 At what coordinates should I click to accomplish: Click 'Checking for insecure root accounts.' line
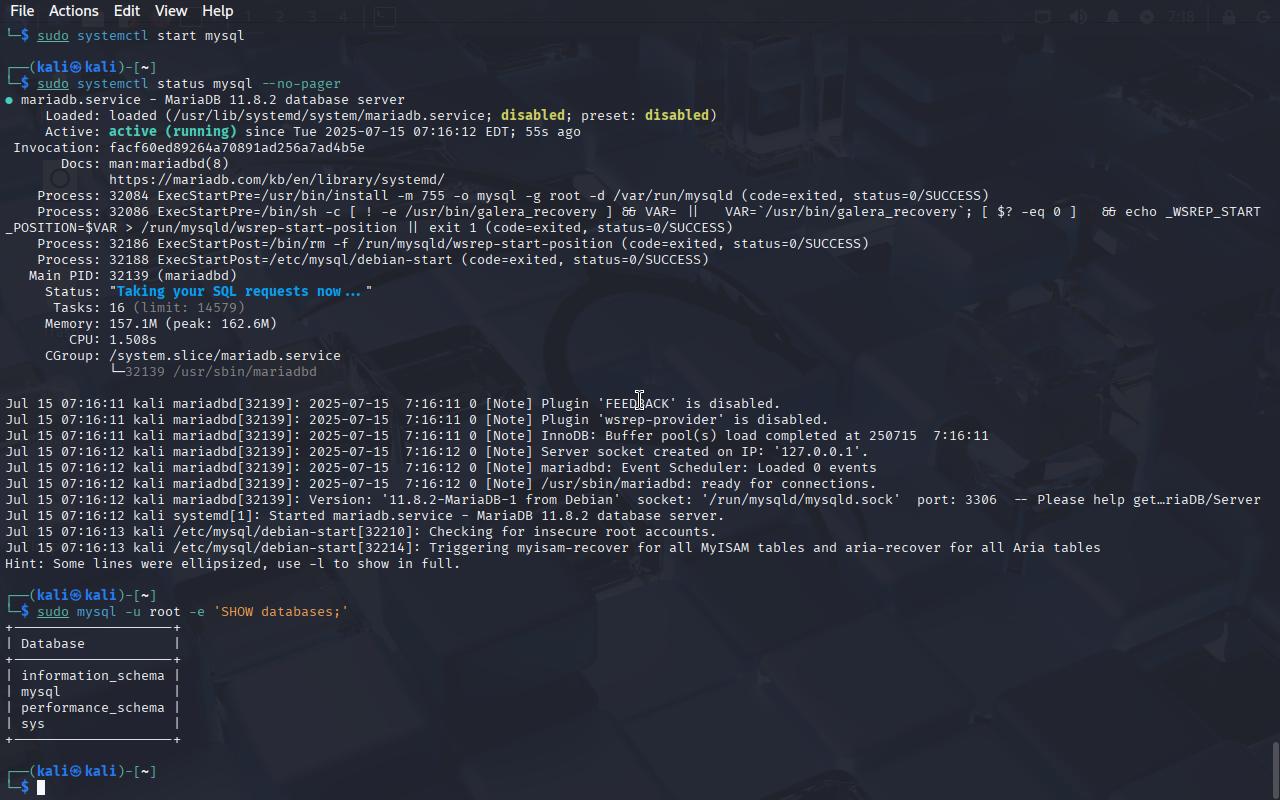pos(361,532)
